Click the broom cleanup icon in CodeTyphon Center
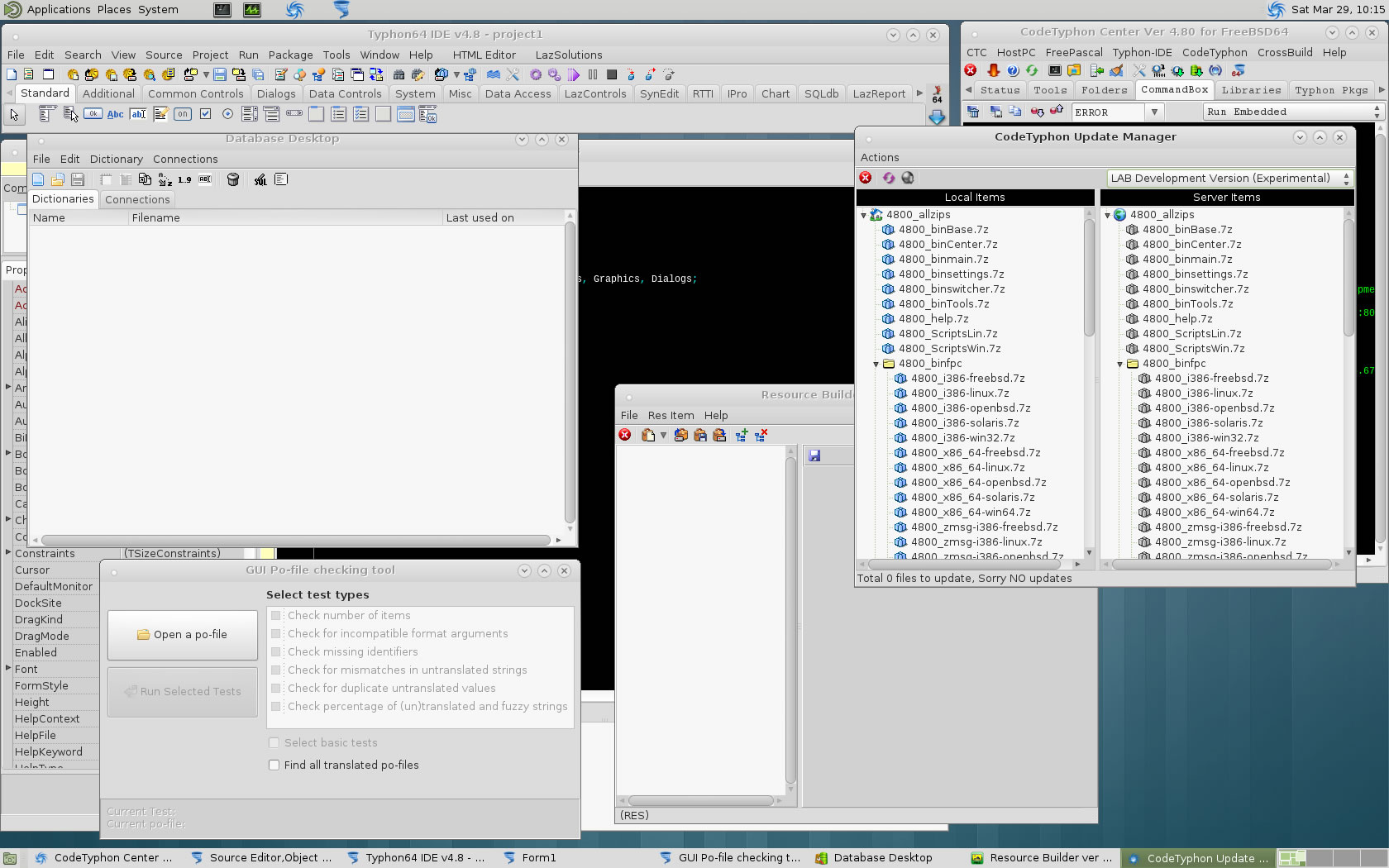The height and width of the screenshot is (868, 1389). (1117, 70)
